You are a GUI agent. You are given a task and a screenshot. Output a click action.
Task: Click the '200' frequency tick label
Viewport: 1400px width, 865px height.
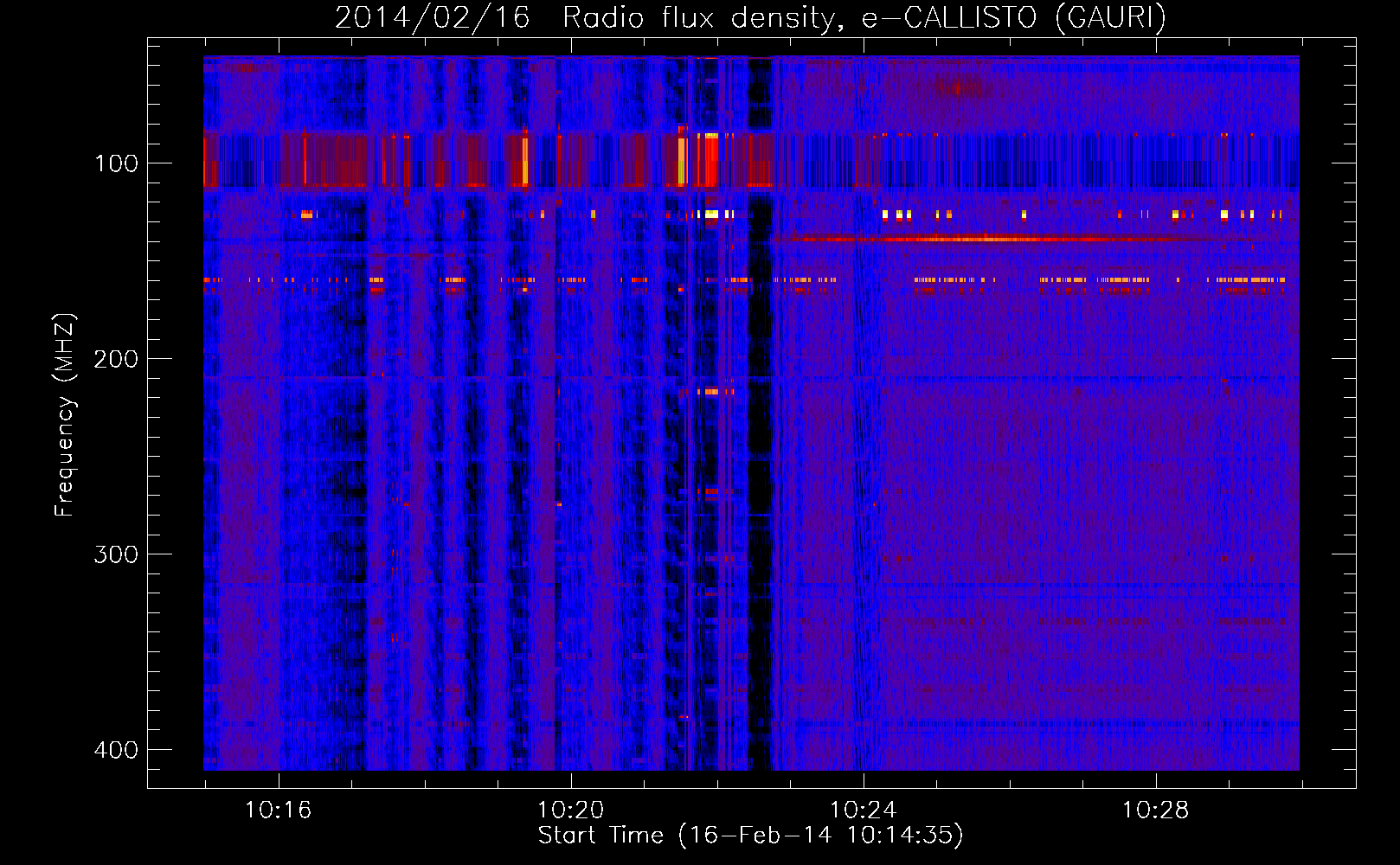[116, 359]
